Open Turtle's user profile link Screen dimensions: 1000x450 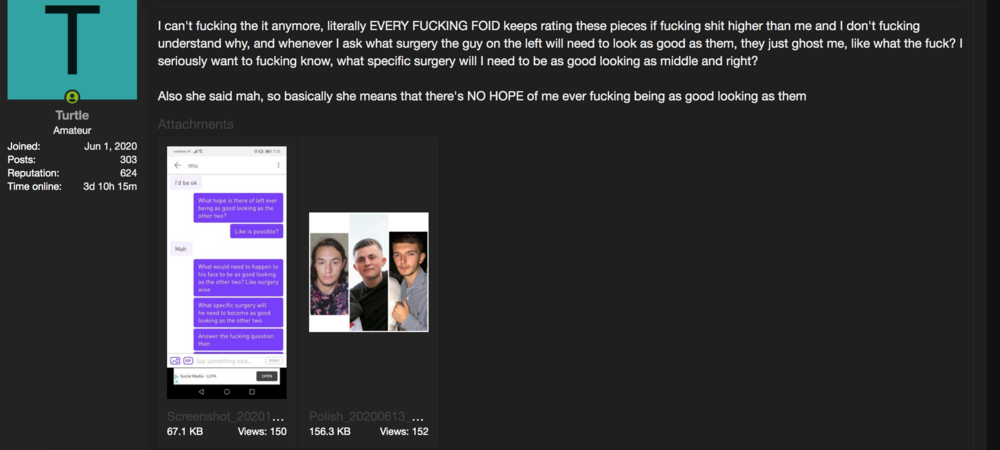[72, 115]
